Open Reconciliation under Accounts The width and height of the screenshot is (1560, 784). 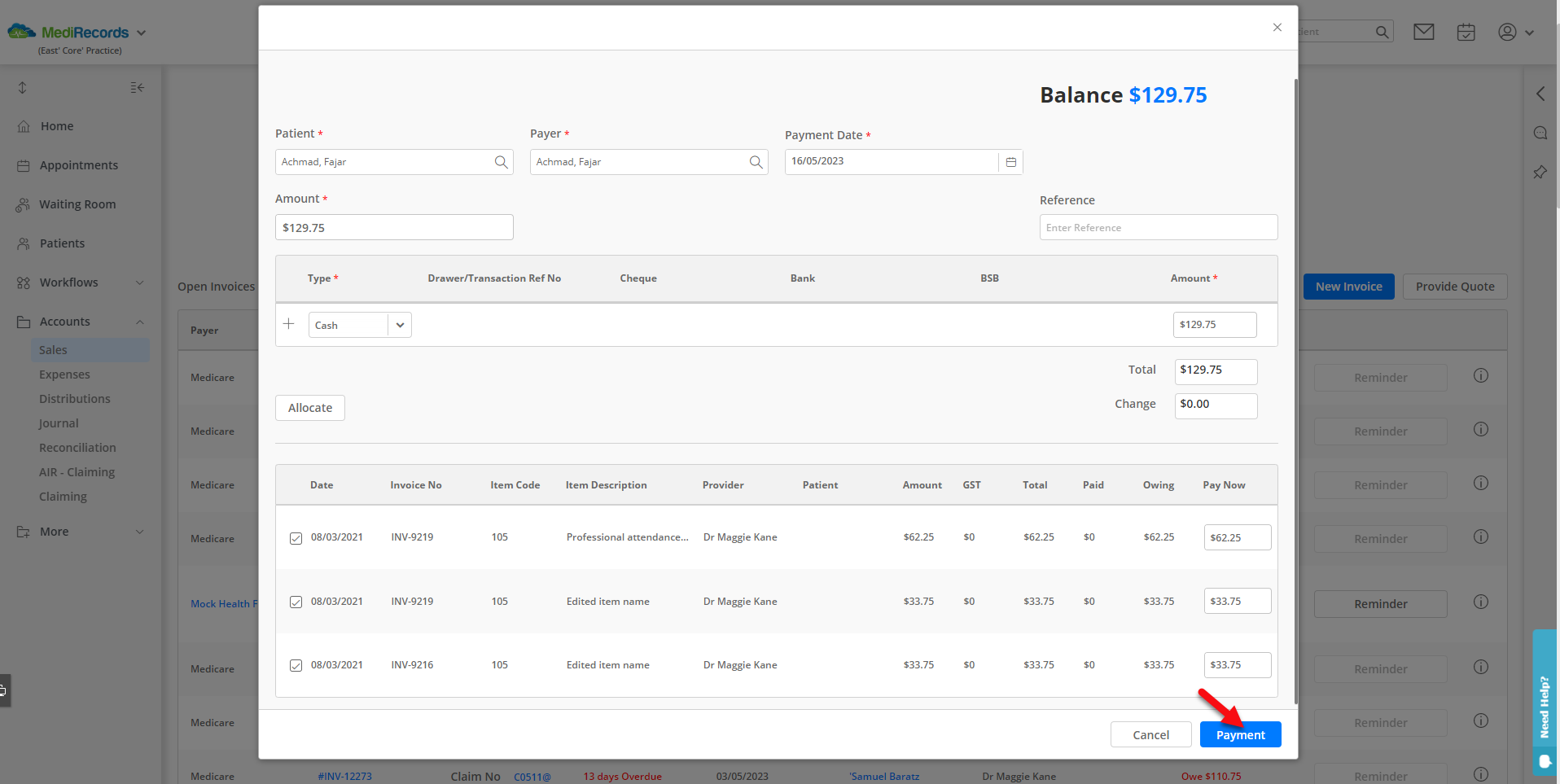(77, 448)
